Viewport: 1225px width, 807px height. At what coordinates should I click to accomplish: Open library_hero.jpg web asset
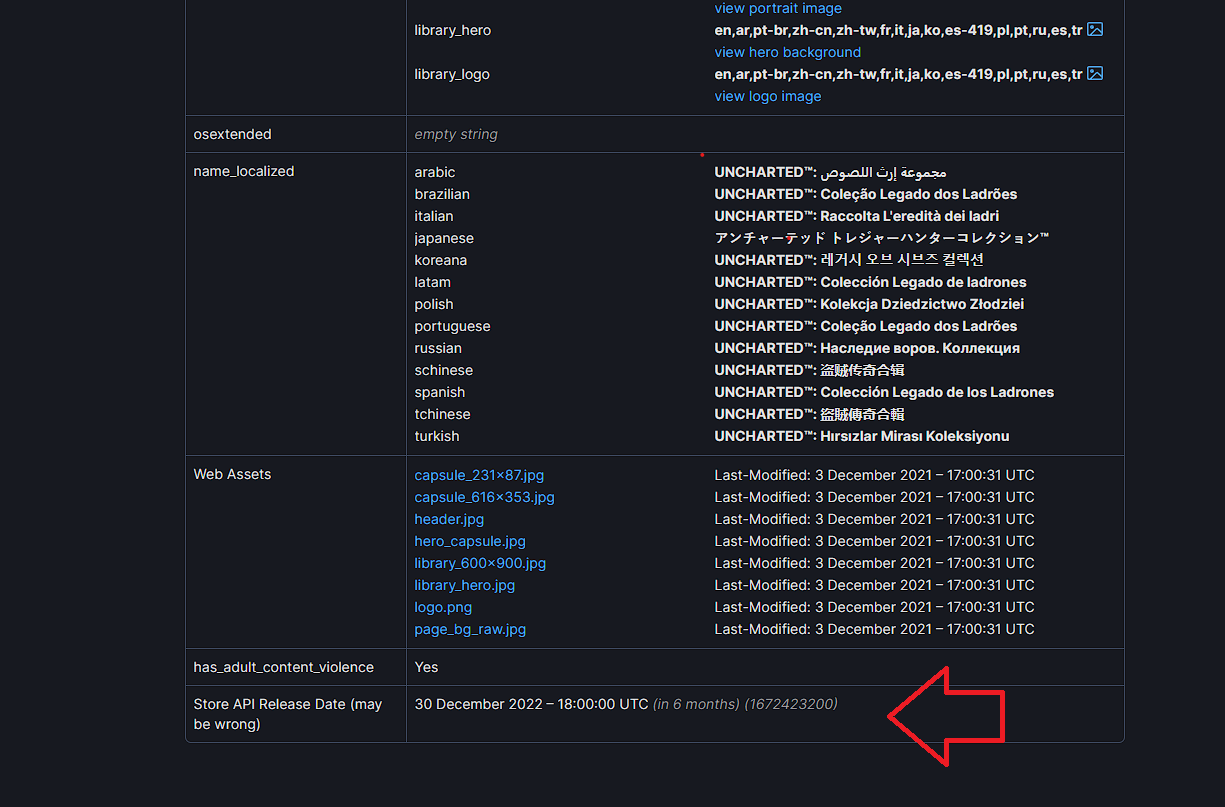pos(464,585)
